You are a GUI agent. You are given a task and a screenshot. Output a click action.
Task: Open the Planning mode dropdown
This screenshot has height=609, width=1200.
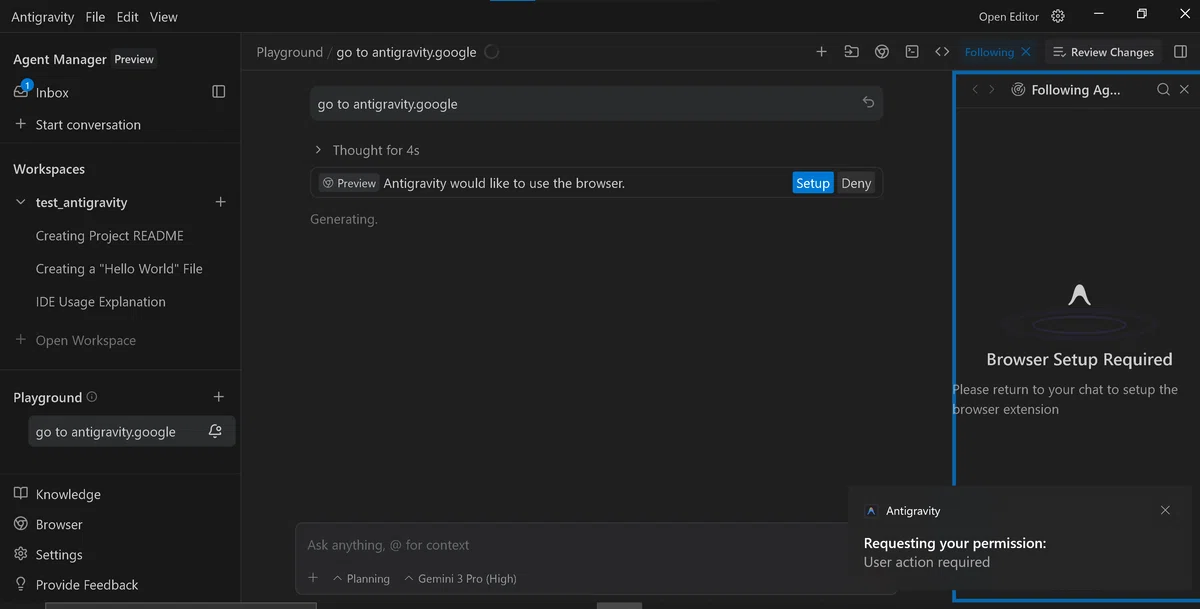pos(361,578)
